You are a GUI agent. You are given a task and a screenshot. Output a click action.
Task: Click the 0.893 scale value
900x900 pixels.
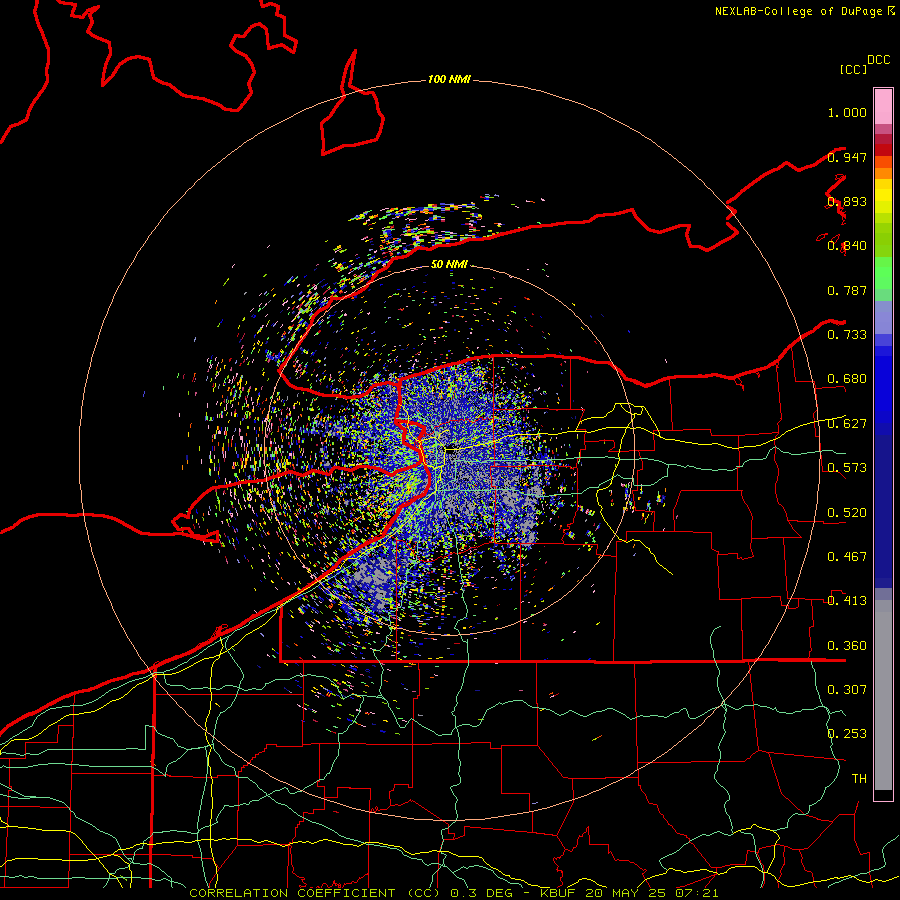tap(847, 201)
